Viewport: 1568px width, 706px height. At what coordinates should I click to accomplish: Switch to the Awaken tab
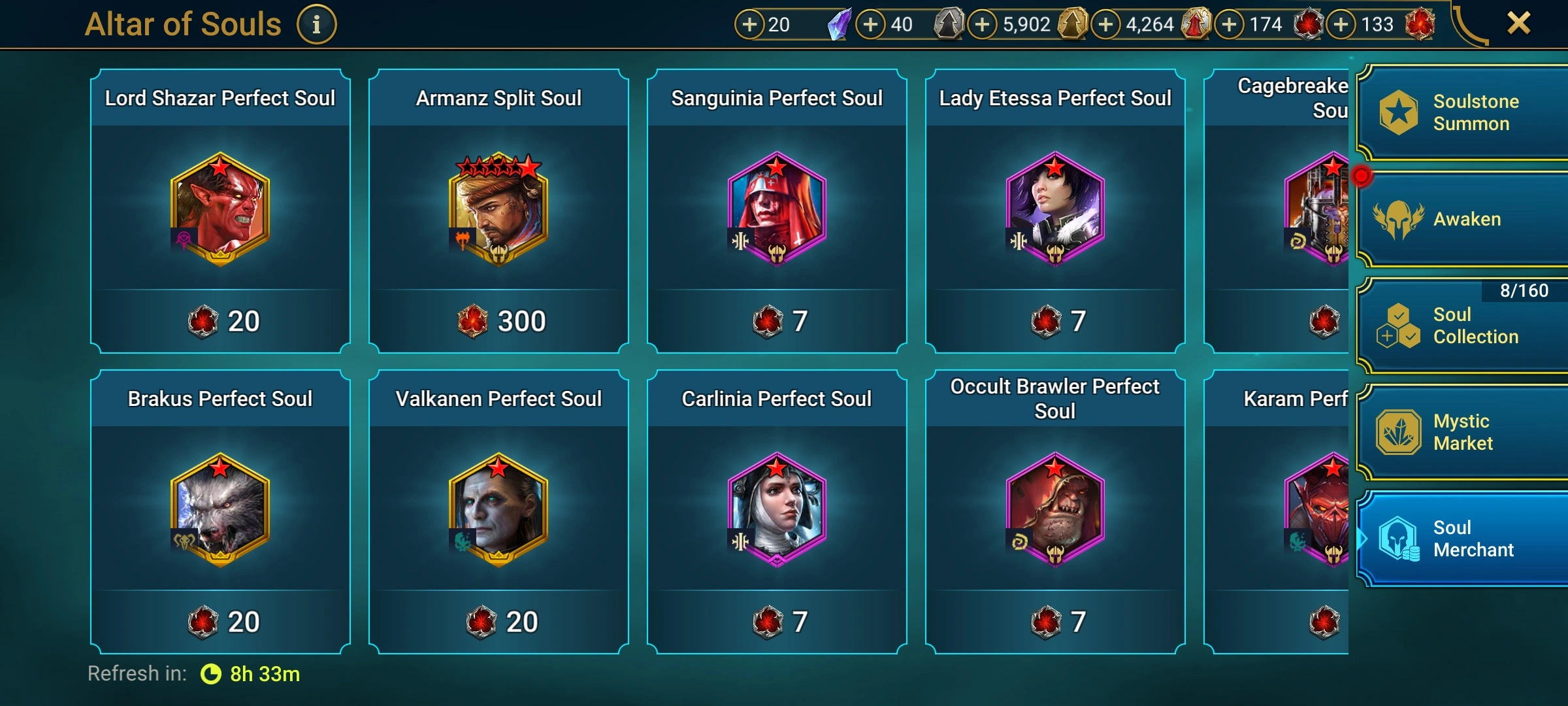(x=1463, y=220)
